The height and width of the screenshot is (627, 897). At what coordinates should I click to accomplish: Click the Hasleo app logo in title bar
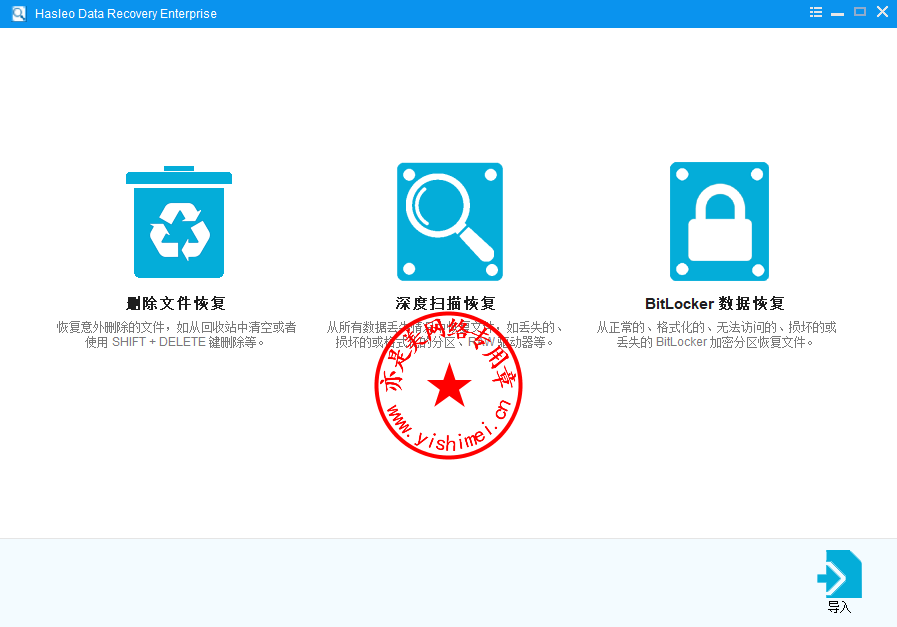coord(19,14)
